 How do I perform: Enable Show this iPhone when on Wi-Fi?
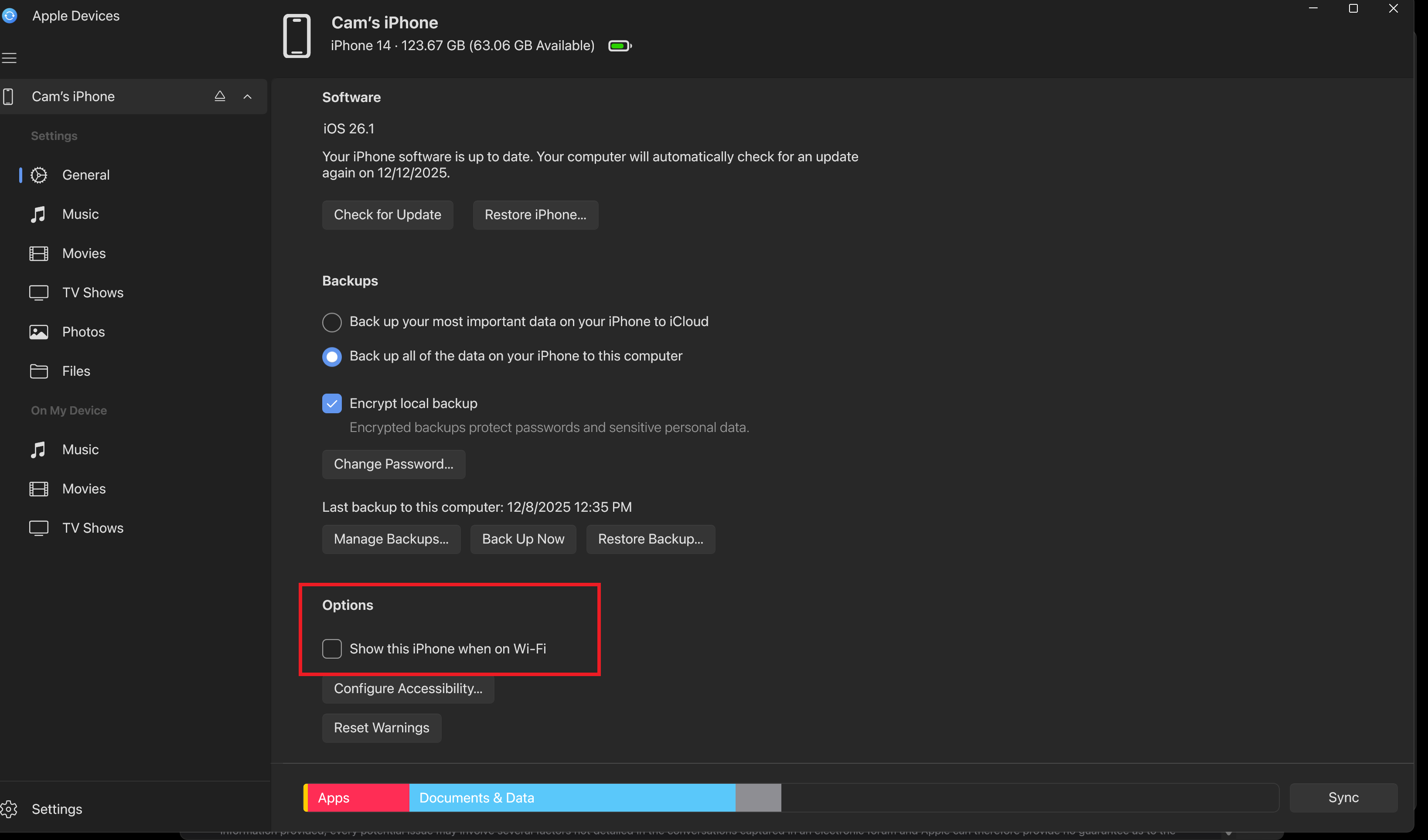coord(332,649)
